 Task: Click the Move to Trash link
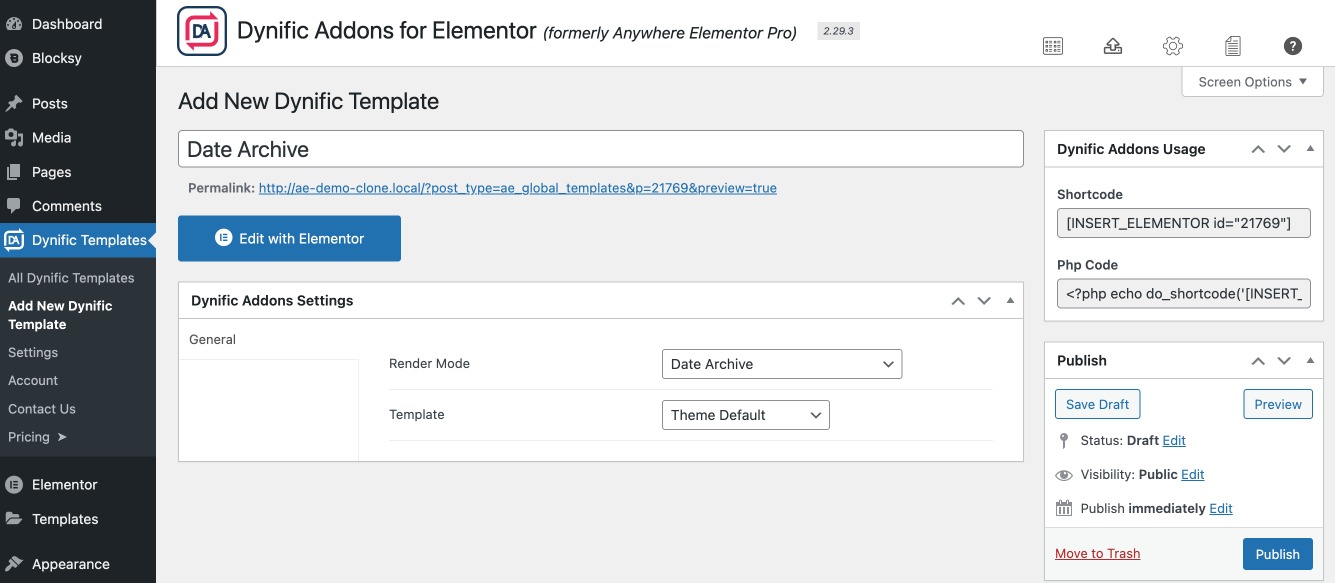coord(1097,554)
